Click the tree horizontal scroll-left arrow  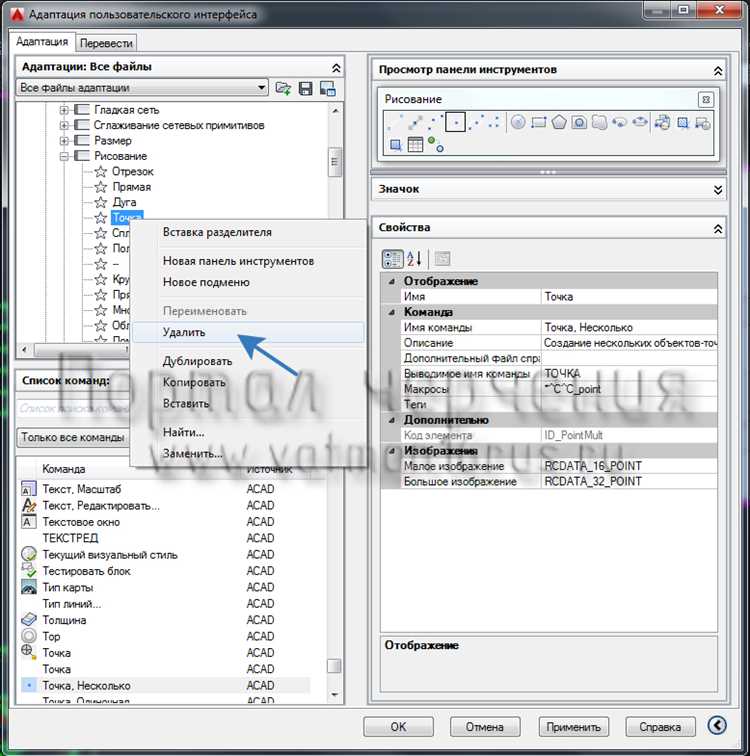click(25, 349)
